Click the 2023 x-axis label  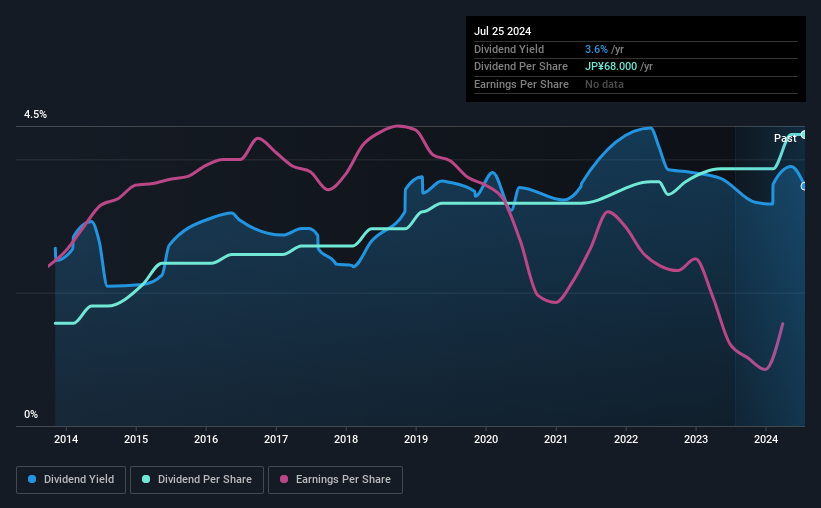tap(696, 439)
